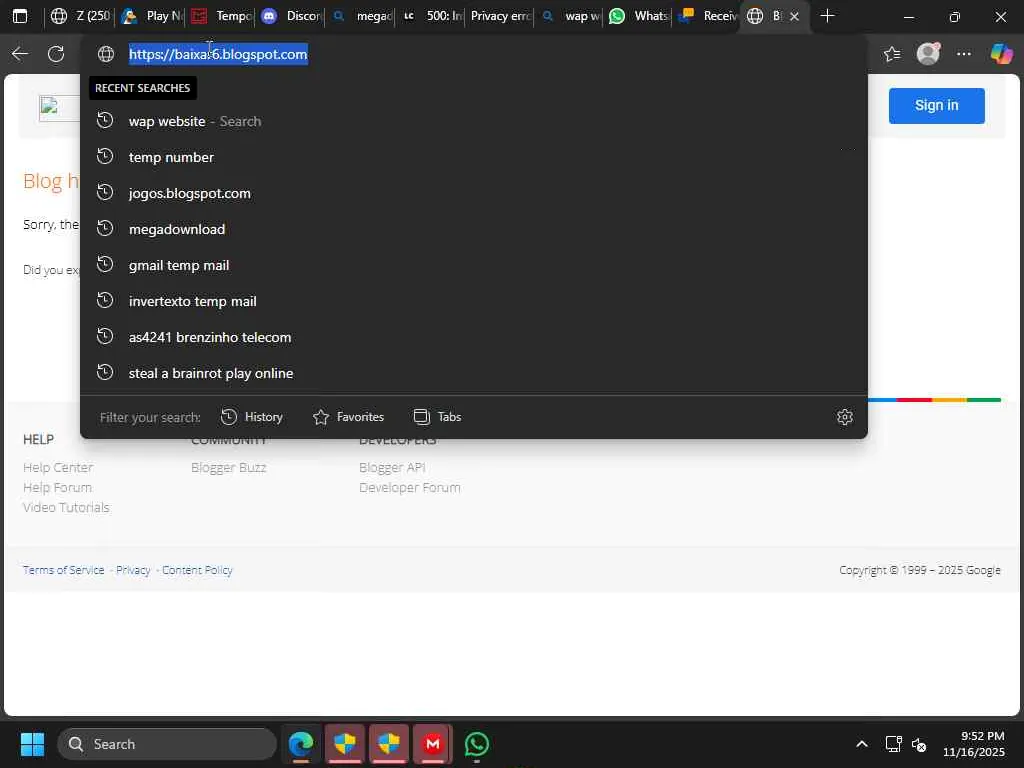Open Settings and more ellipsis menu
Viewport: 1024px width, 768px height.
click(964, 54)
